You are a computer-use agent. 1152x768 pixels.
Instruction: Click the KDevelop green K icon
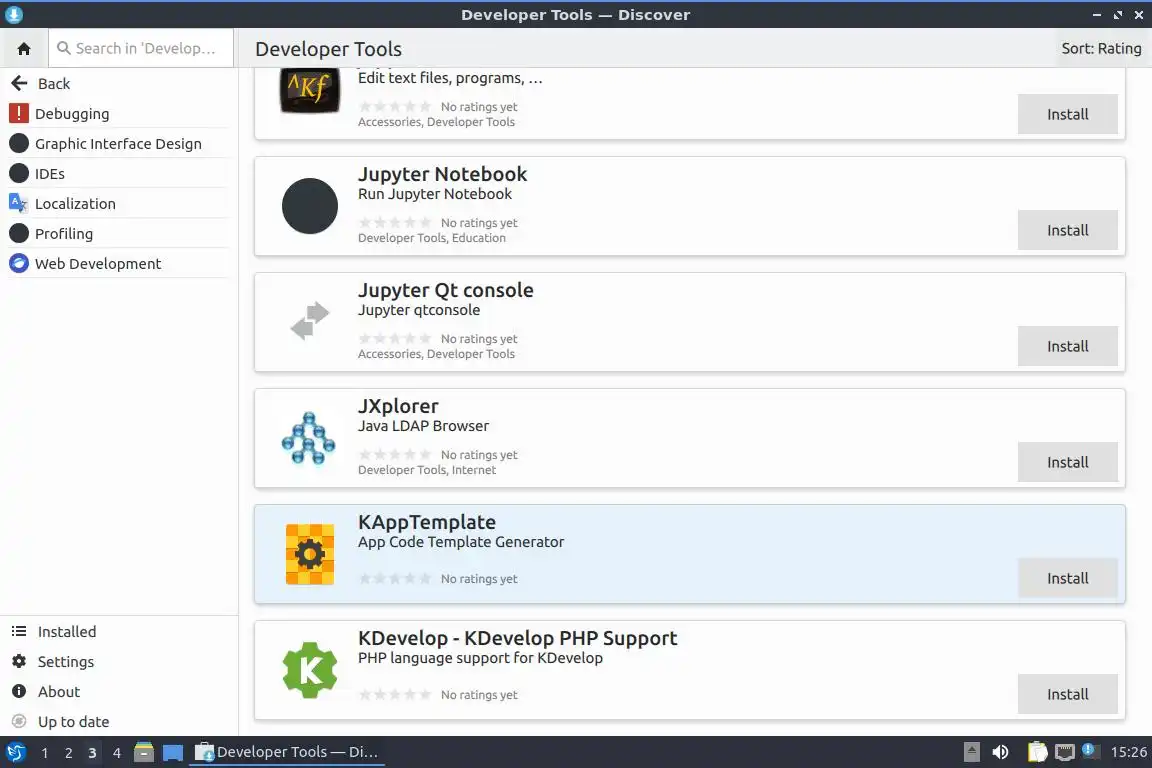(x=310, y=670)
